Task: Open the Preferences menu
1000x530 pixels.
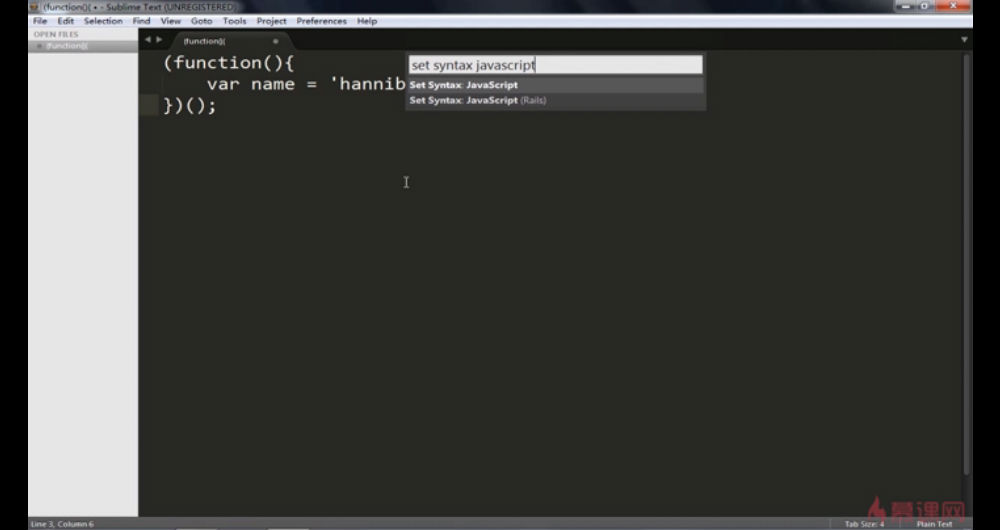Action: click(321, 21)
